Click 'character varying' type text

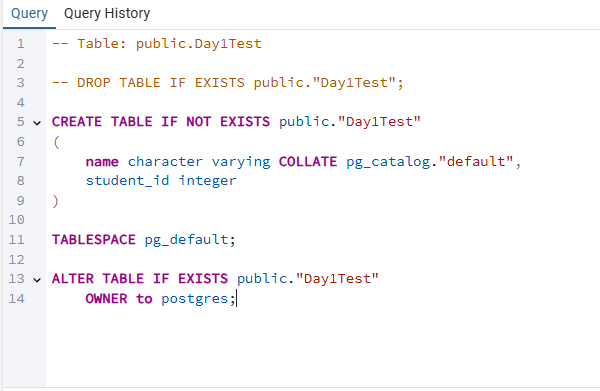199,162
